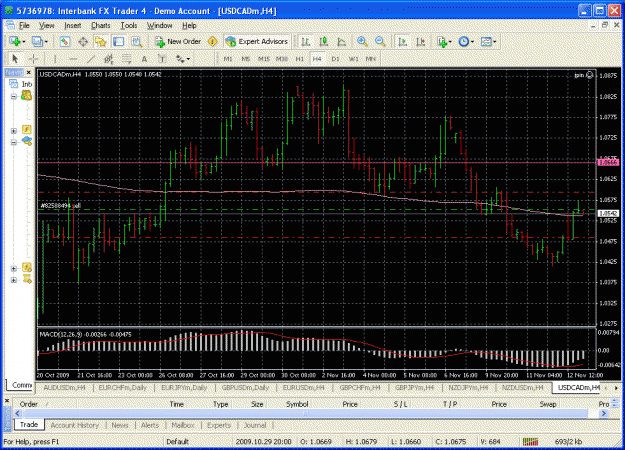The width and height of the screenshot is (625, 450).
Task: Click the pink horizontal line price label
Action: (x=608, y=162)
